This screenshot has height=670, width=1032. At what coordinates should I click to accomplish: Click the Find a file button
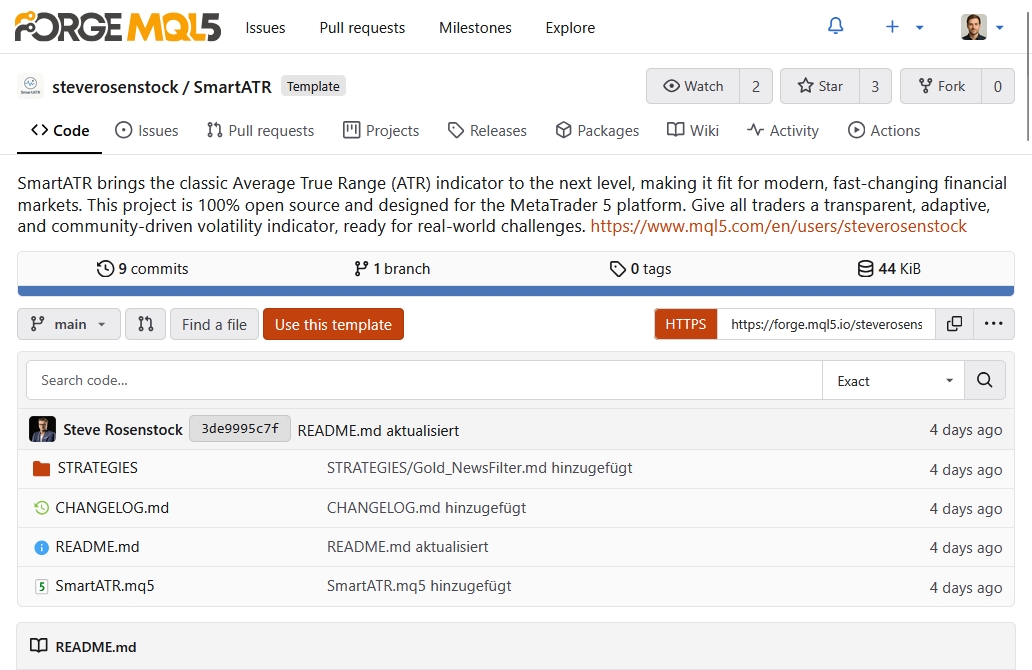click(x=215, y=324)
